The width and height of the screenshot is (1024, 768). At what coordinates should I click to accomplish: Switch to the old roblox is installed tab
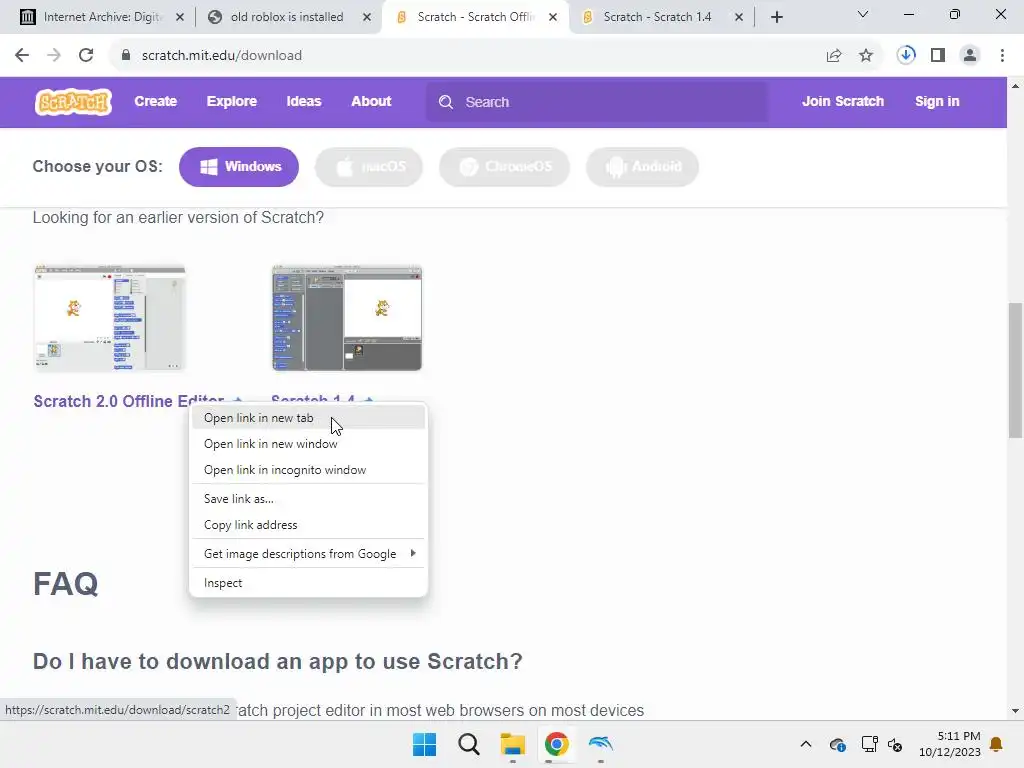coord(286,17)
